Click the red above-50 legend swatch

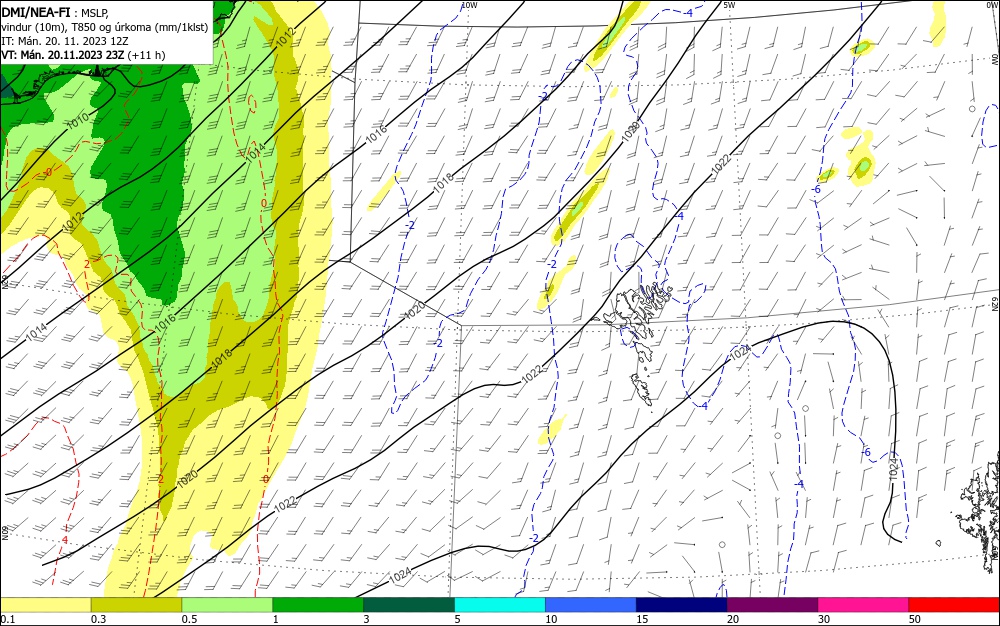pos(954,605)
